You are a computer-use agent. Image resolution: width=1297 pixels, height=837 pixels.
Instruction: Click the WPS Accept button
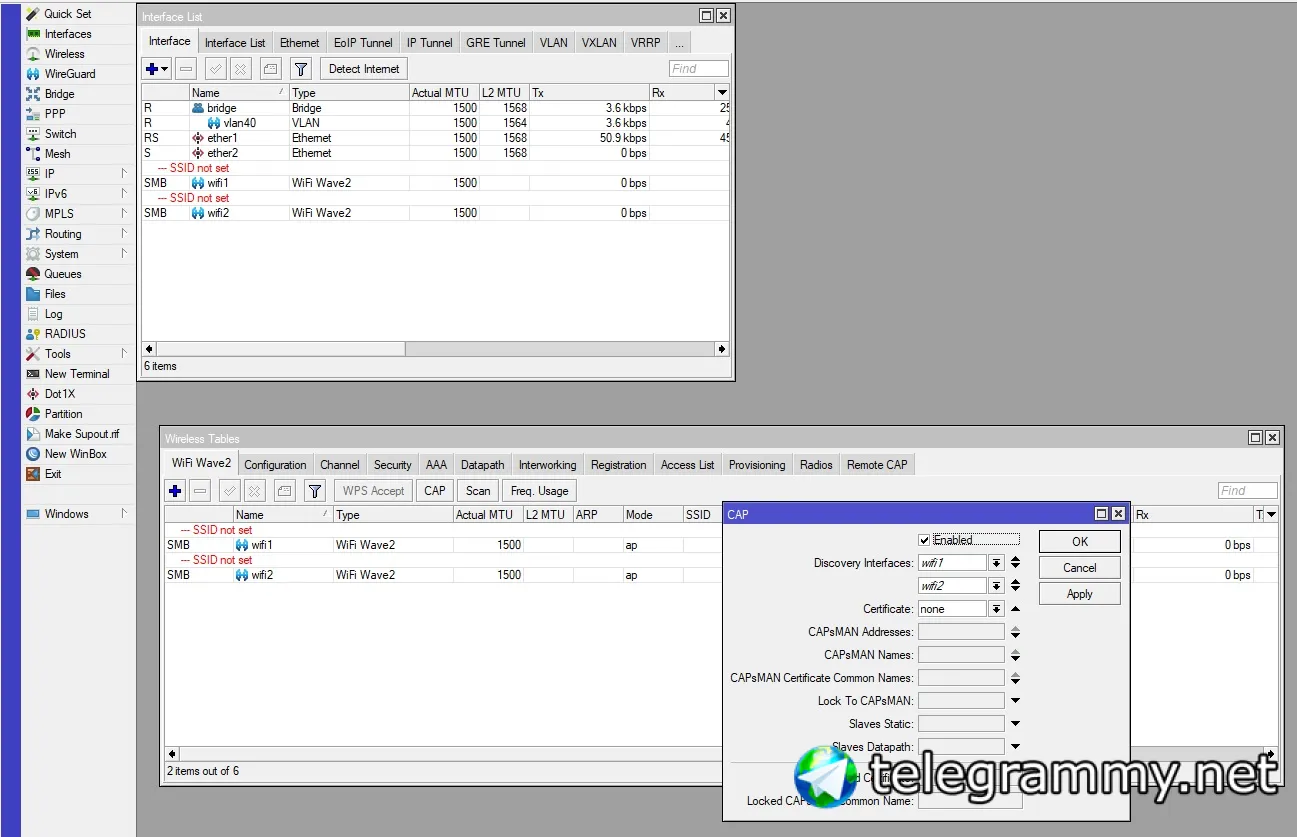374,491
